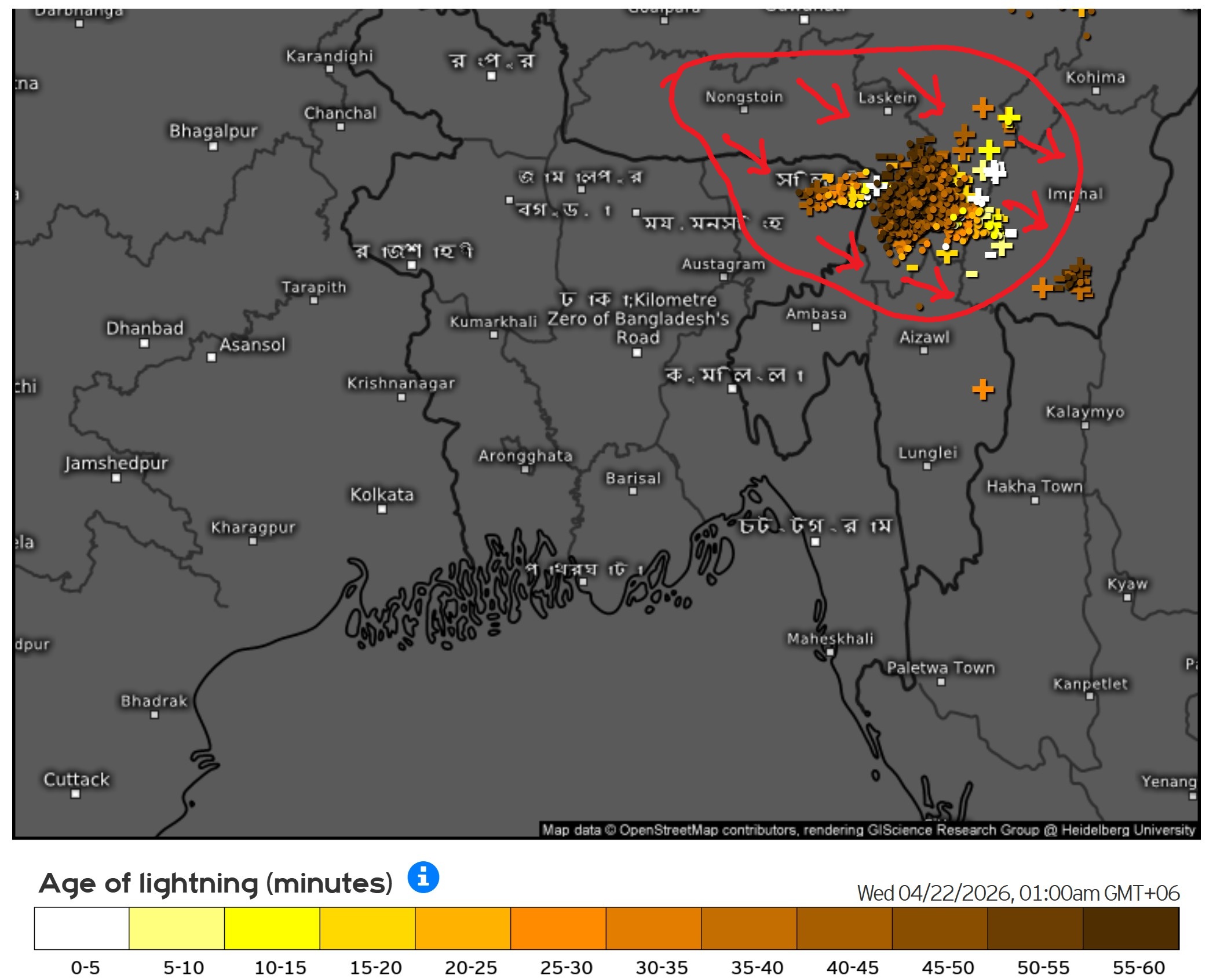This screenshot has height=980, width=1213.
Task: Click the white 0-5 minutes legend swatch
Action: (82, 928)
